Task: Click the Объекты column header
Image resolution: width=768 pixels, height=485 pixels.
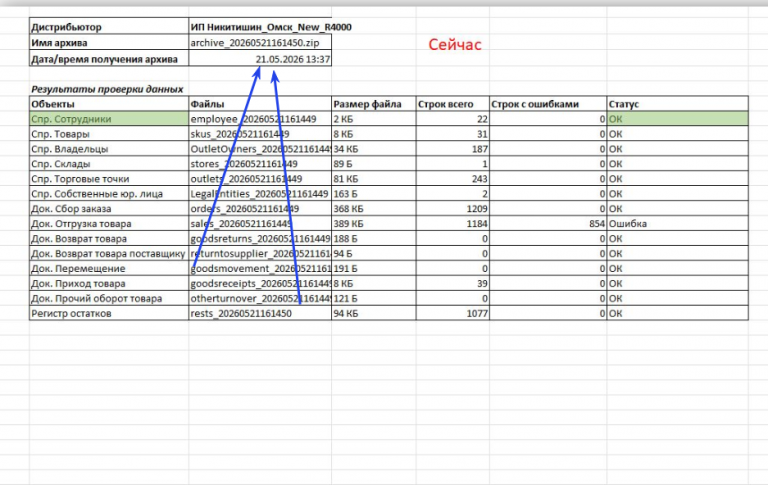Action: pos(109,104)
